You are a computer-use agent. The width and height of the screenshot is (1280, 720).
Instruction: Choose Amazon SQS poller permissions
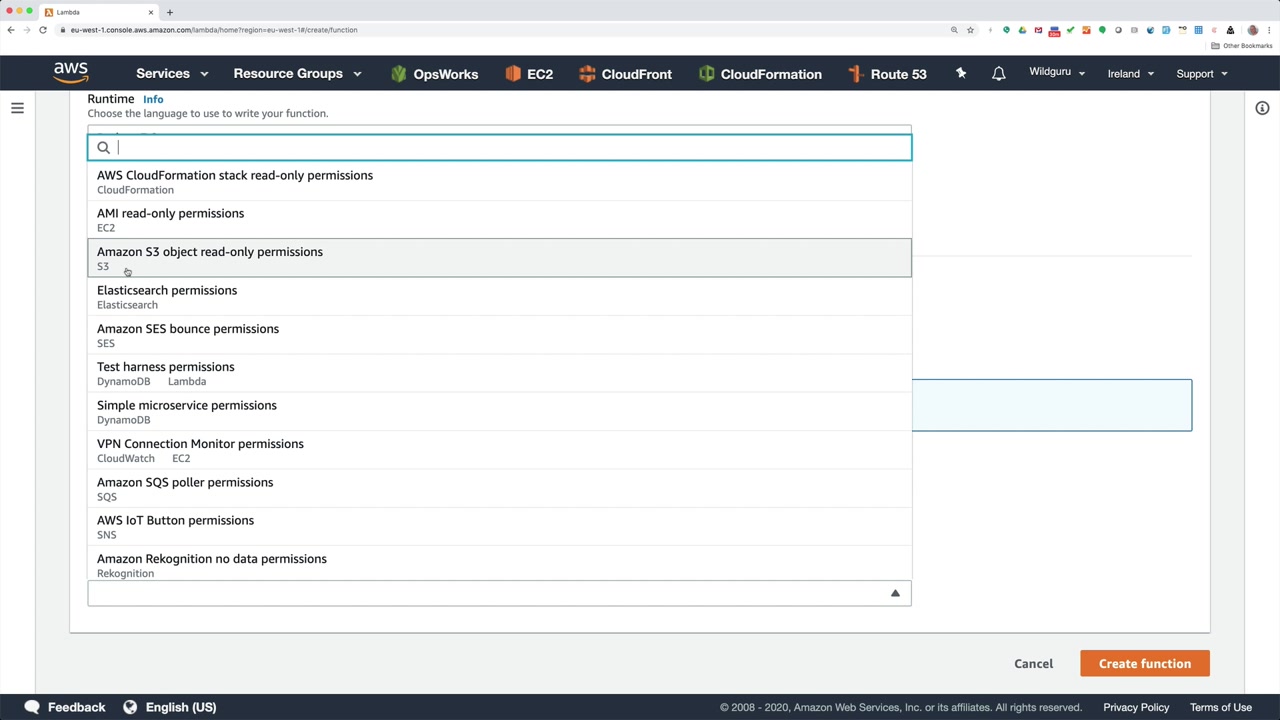pyautogui.click(x=499, y=489)
